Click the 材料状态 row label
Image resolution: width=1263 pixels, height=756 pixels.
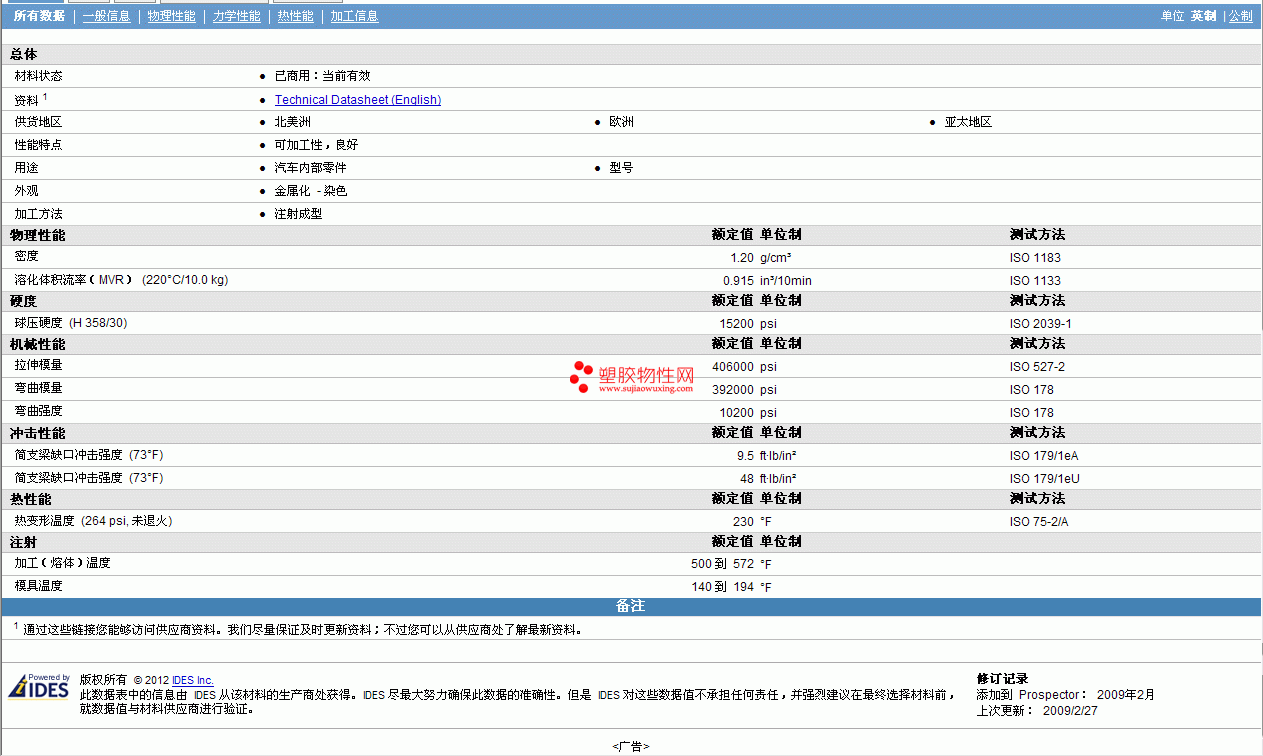point(39,76)
